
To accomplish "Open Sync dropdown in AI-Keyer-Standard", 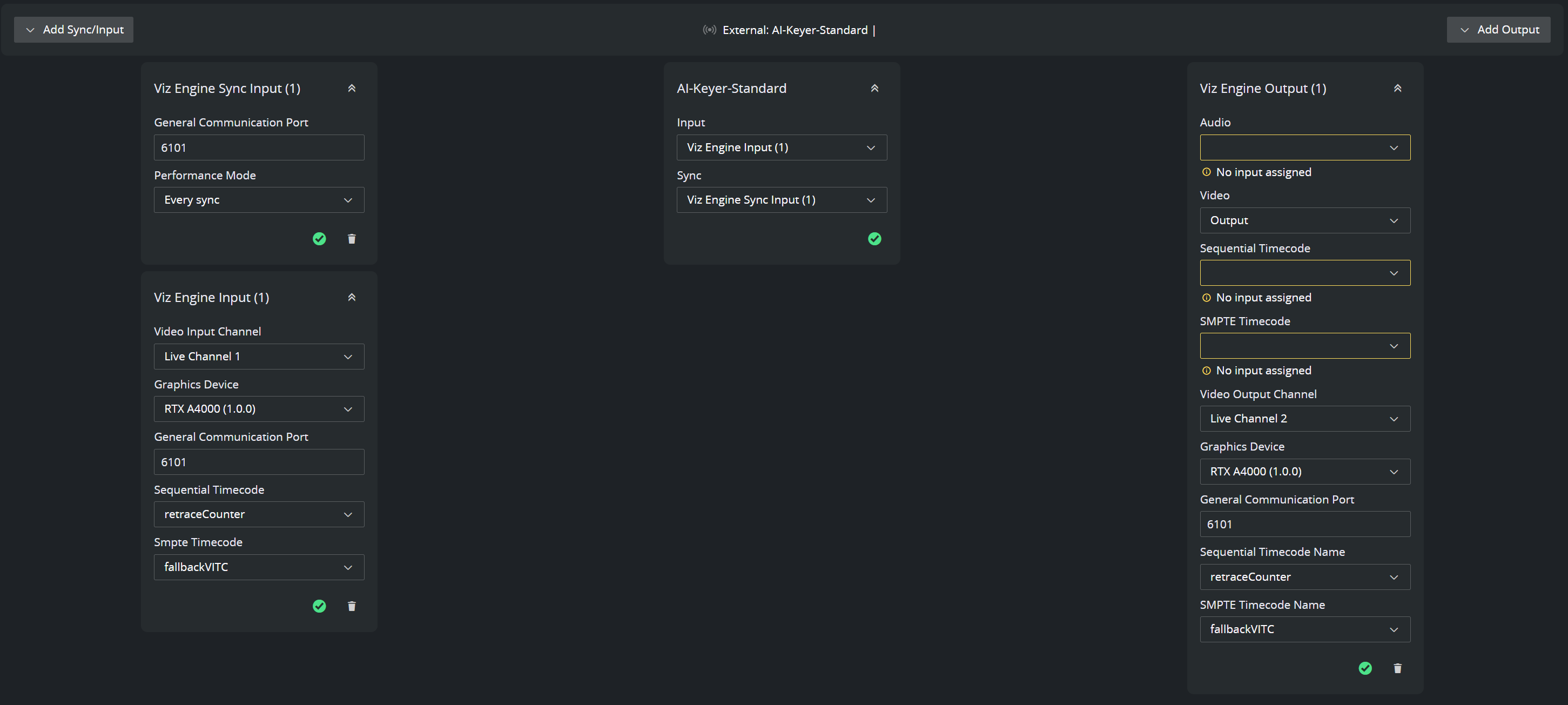I will 781,200.
